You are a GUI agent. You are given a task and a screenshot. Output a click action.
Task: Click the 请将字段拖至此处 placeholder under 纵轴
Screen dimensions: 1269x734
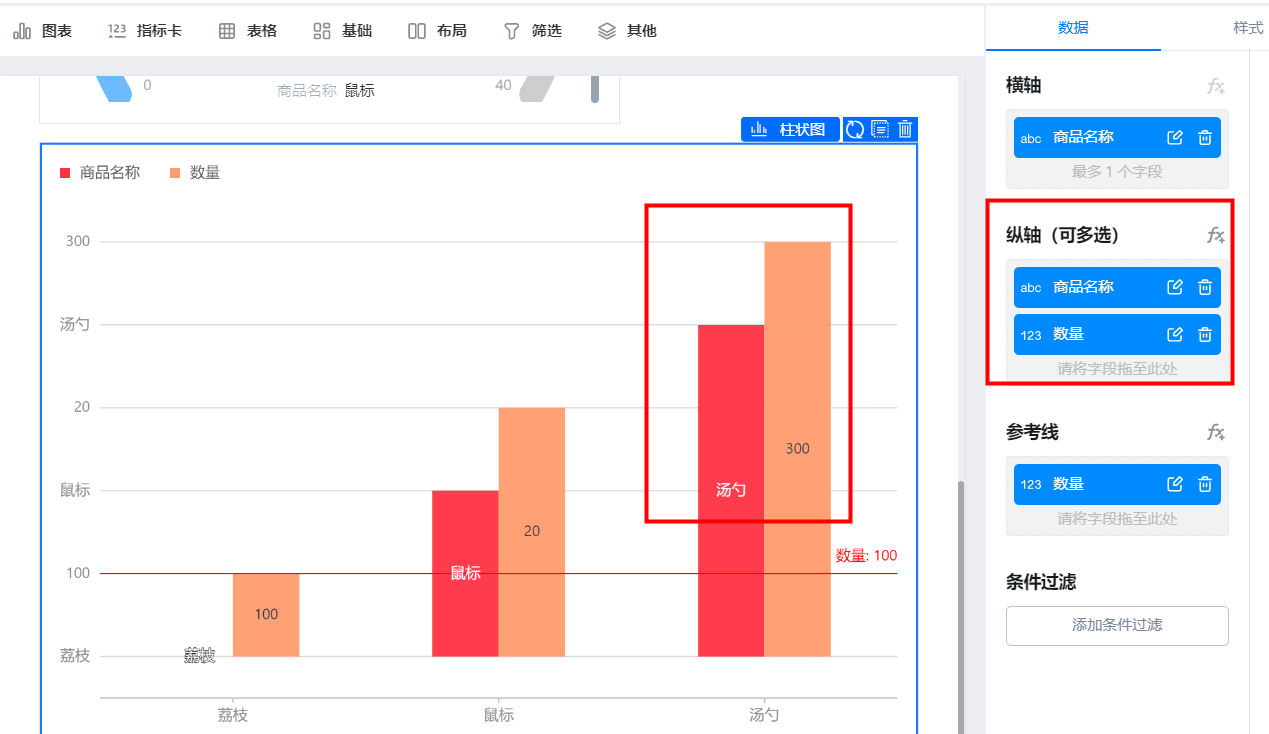[1117, 369]
